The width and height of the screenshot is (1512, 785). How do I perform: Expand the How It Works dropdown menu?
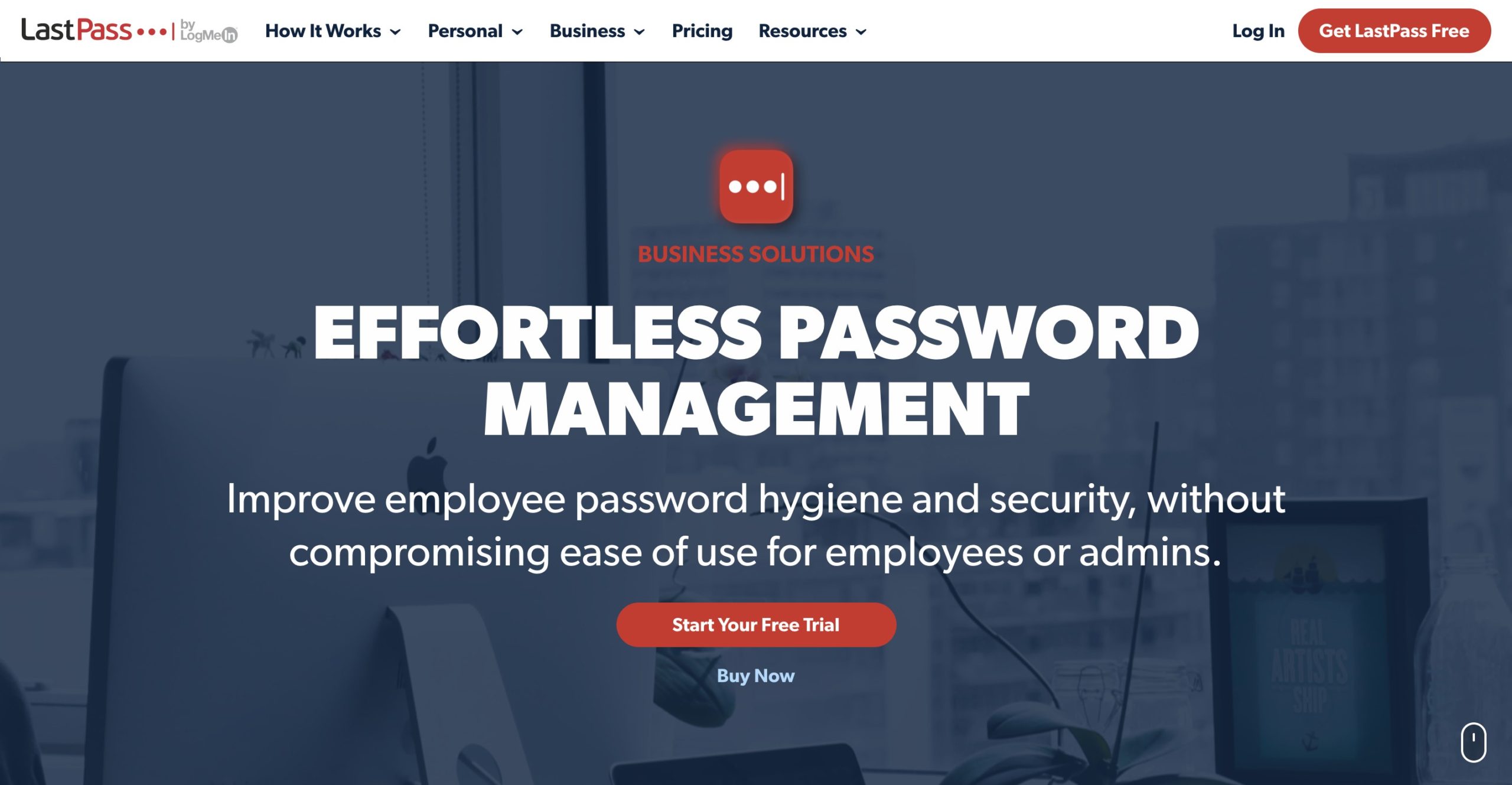coord(331,31)
